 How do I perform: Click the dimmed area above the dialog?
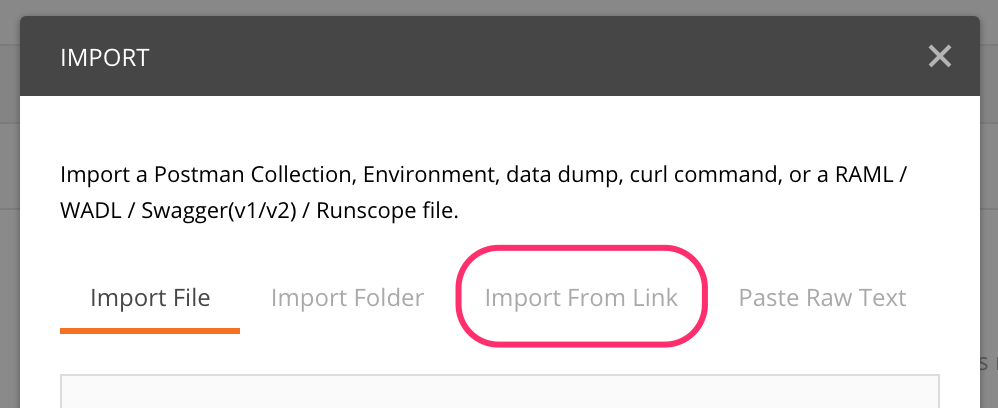pos(500,7)
